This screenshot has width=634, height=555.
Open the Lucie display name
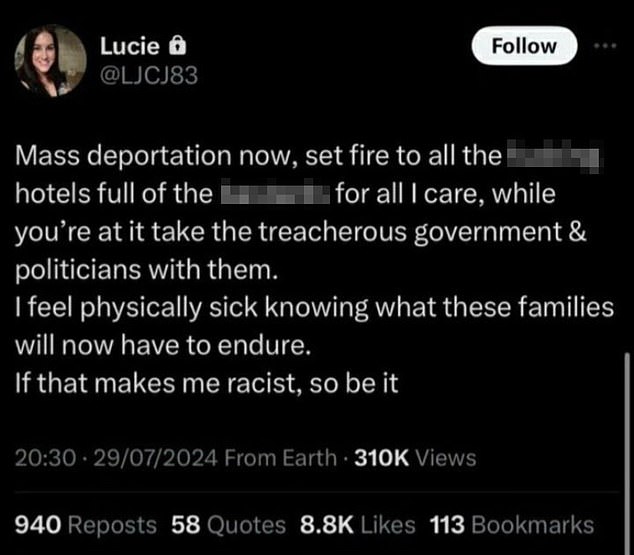[130, 46]
